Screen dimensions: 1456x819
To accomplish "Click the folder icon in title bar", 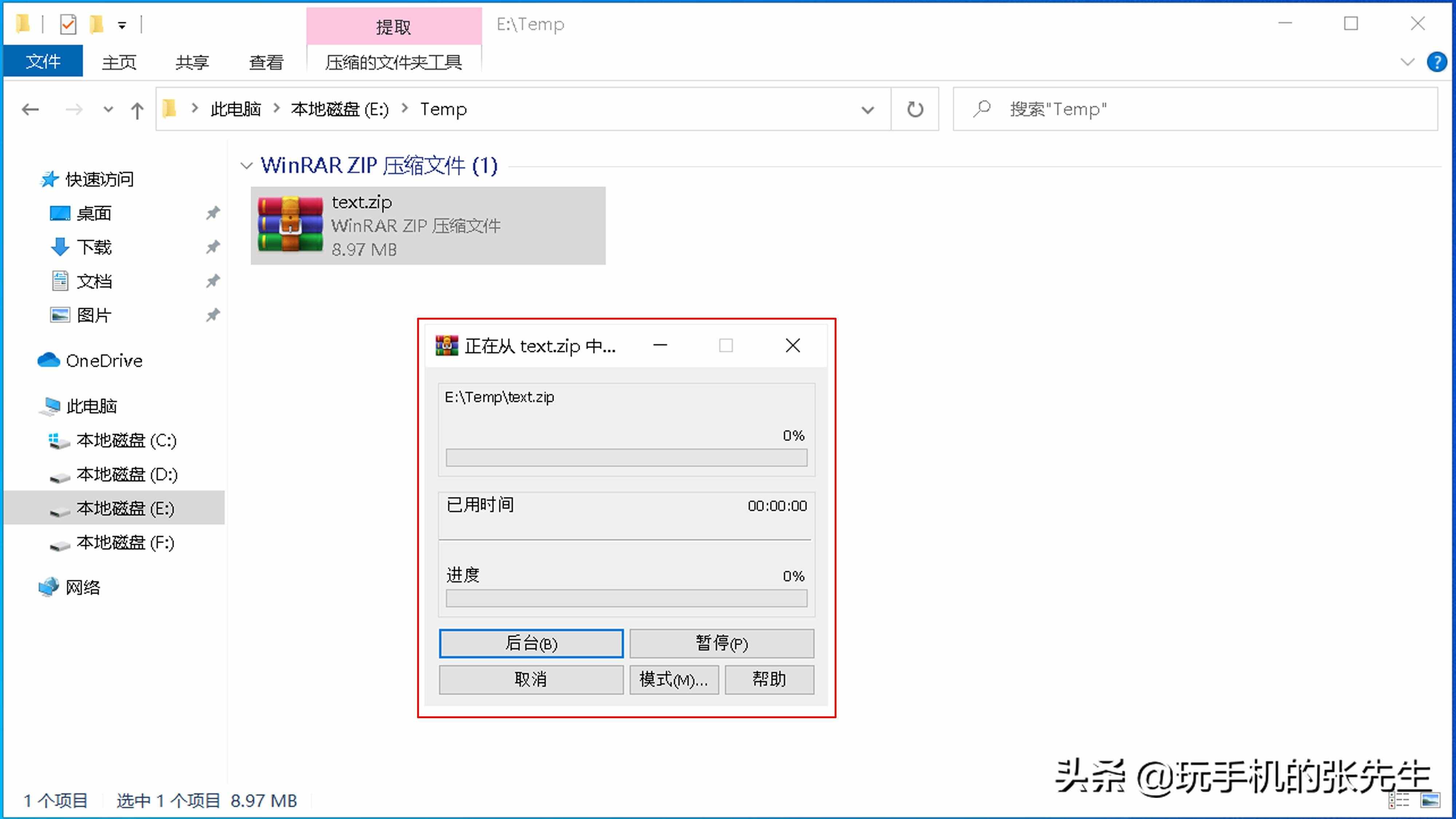I will 23,24.
